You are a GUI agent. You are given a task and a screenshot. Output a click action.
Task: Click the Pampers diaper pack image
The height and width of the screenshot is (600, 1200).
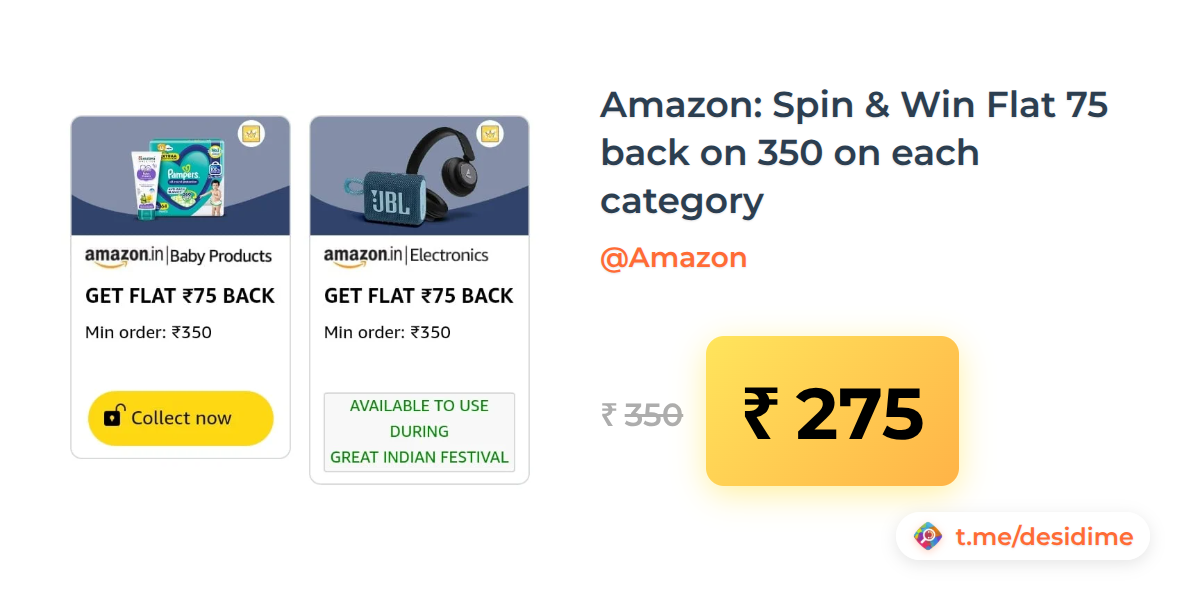188,176
